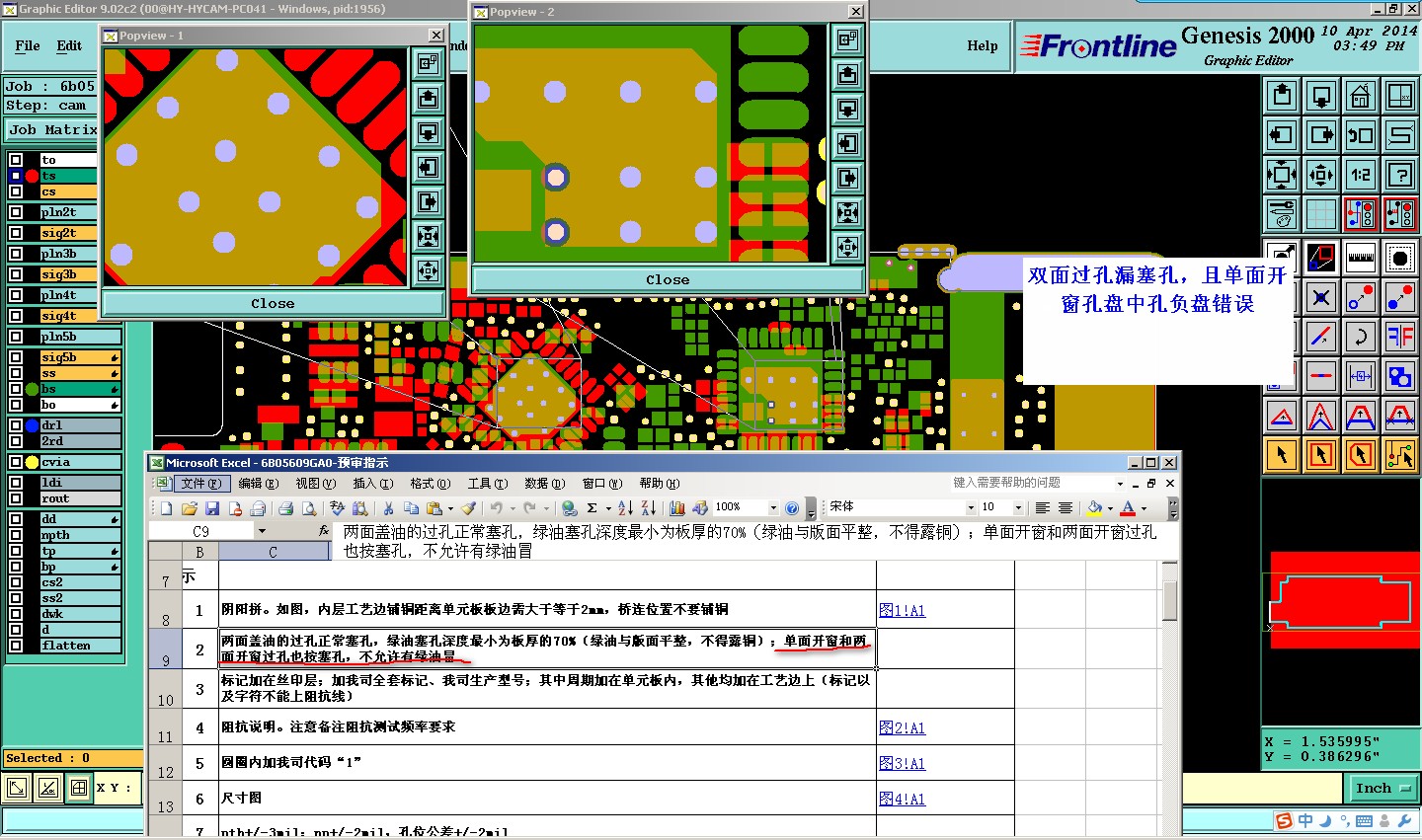Open Excel font name dropdown
This screenshot has height=840, width=1422.
pyautogui.click(x=971, y=507)
